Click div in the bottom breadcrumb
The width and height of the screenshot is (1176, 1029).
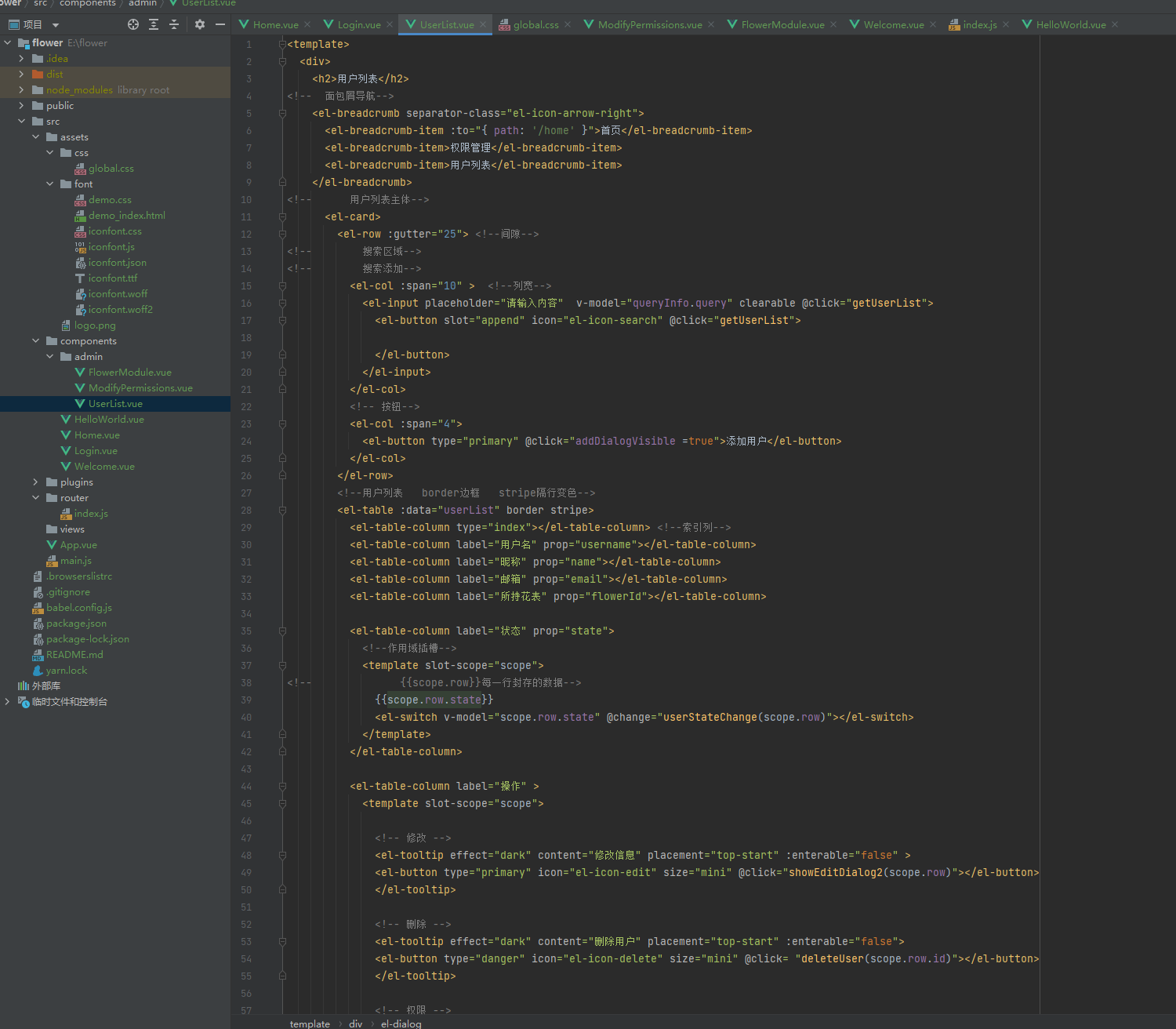(356, 1024)
